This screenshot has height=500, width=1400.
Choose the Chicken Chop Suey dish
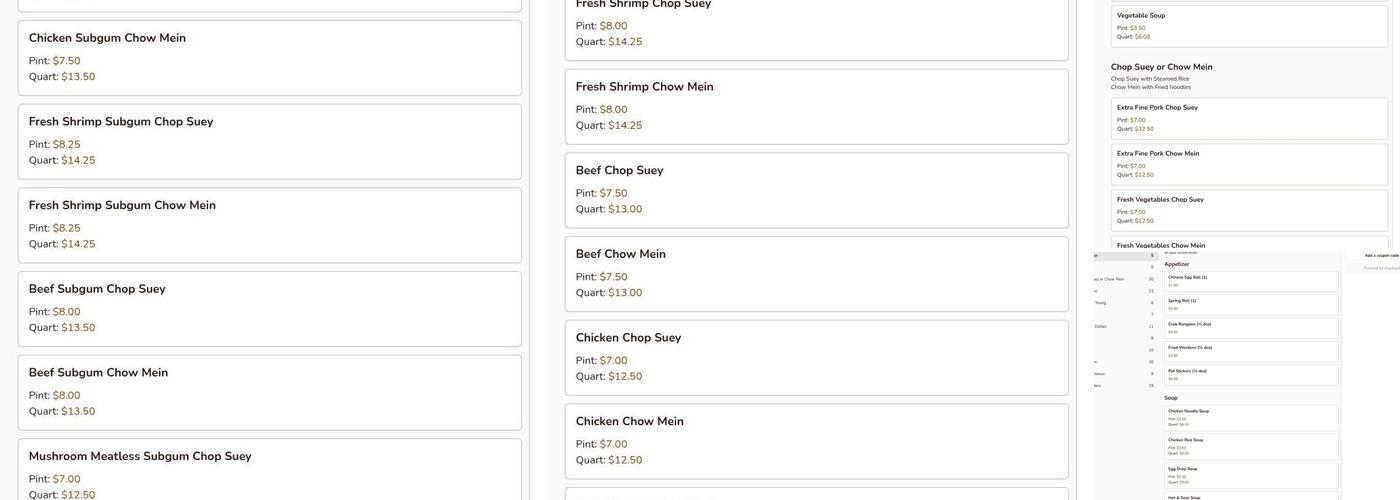click(816, 357)
